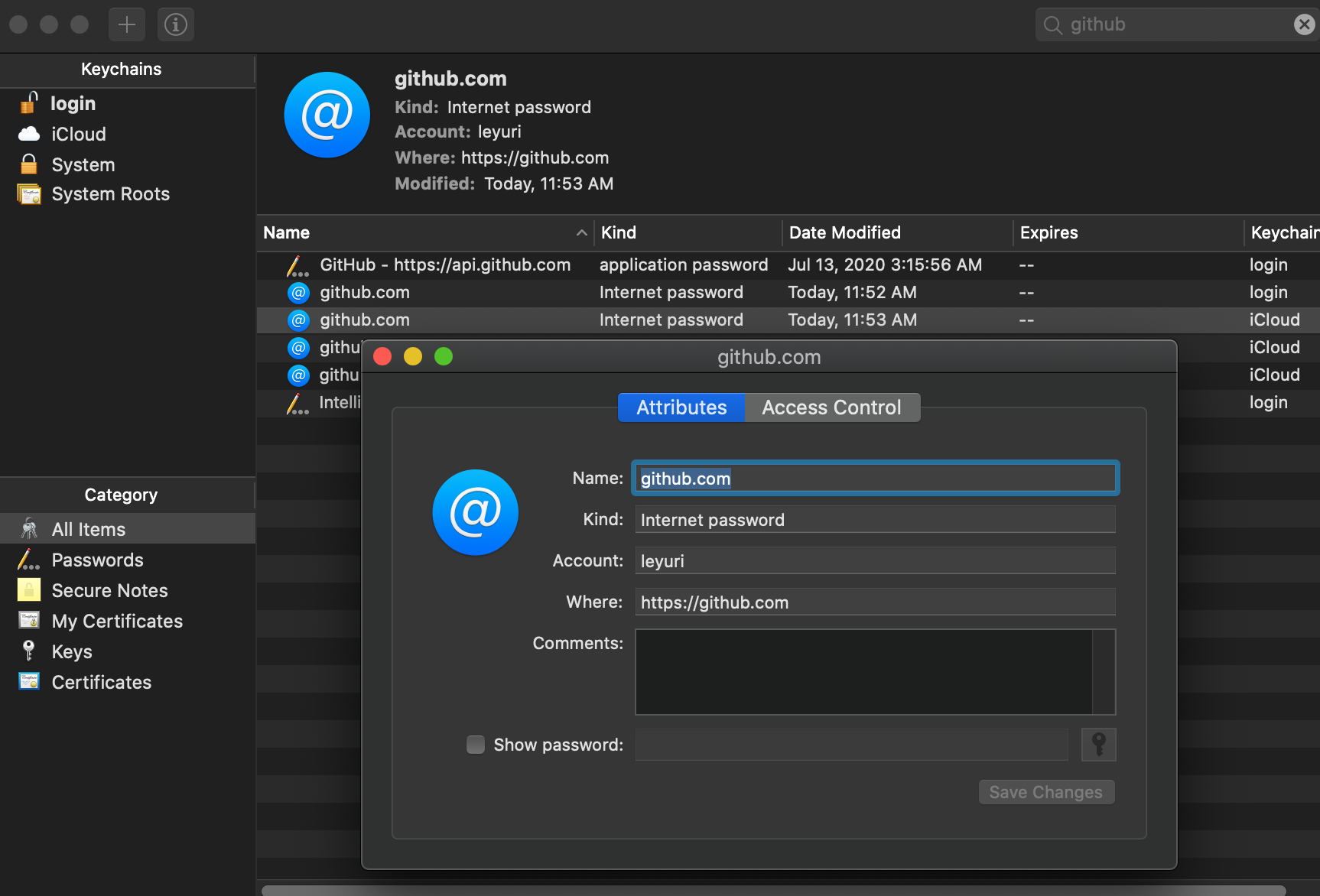Click iCloud keychain cell of 11:53 AM row
Screen dimensions: 1320x896
[1275, 320]
